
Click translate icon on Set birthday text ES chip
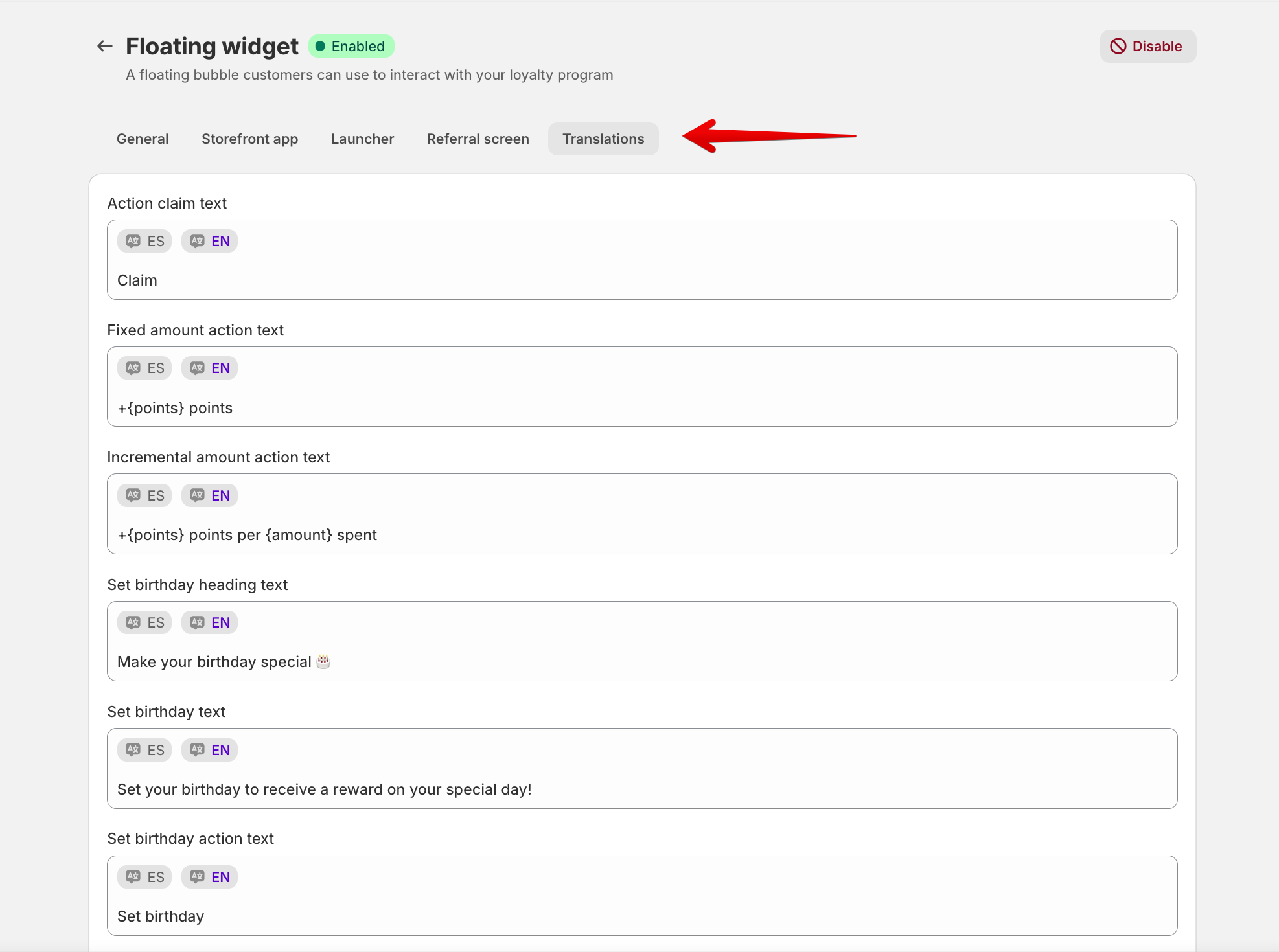point(133,750)
